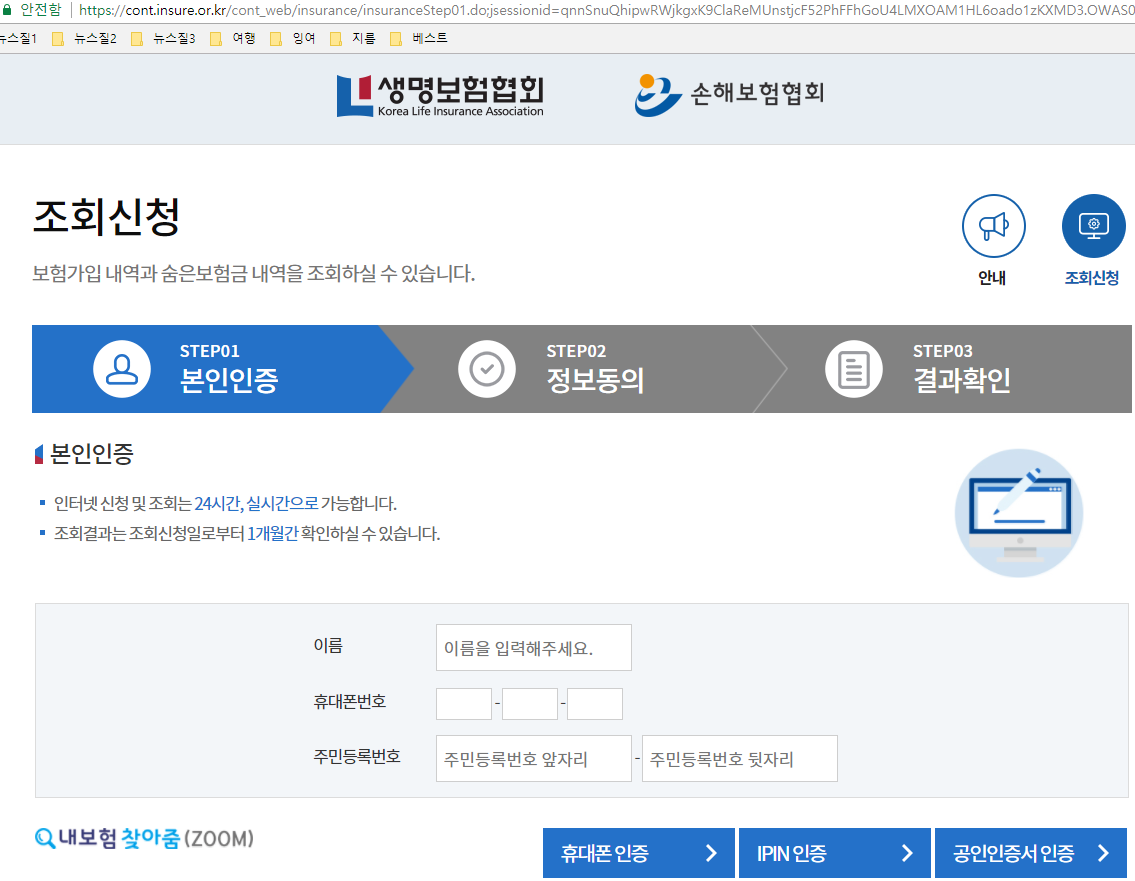Open the 뉴스질1 bookmark
Image resolution: width=1135 pixels, height=881 pixels.
click(x=20, y=38)
